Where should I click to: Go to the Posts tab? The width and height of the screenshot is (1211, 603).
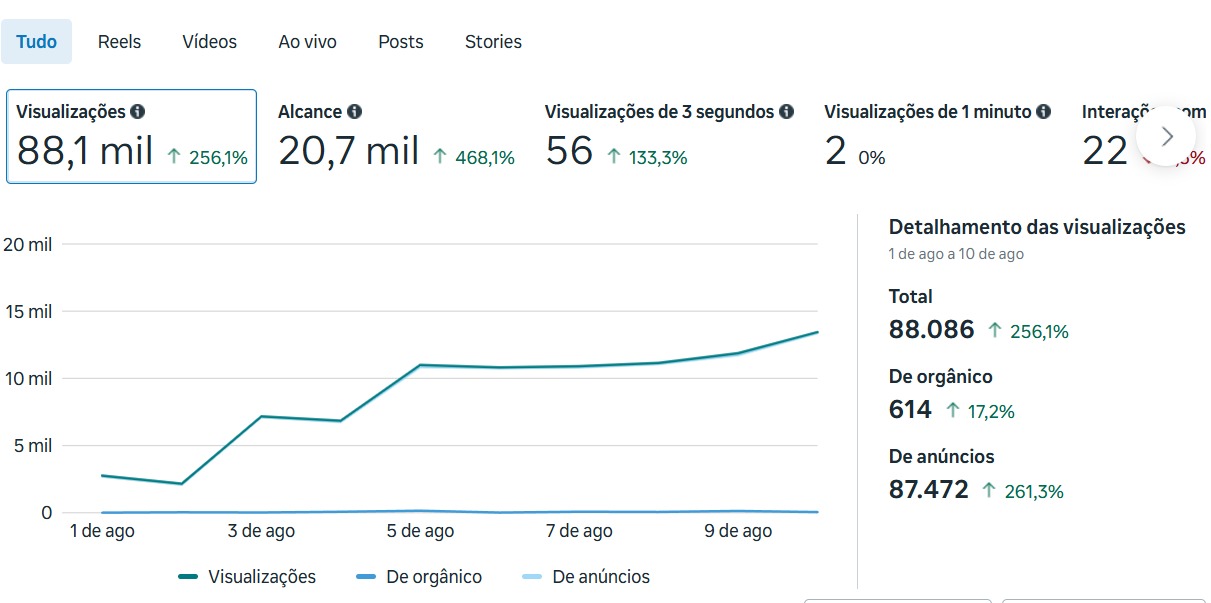[400, 42]
